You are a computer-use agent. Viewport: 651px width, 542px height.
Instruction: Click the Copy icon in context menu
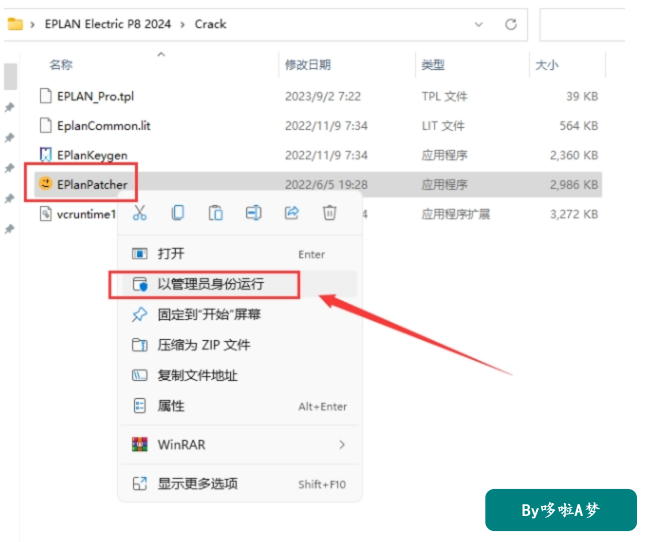[178, 213]
